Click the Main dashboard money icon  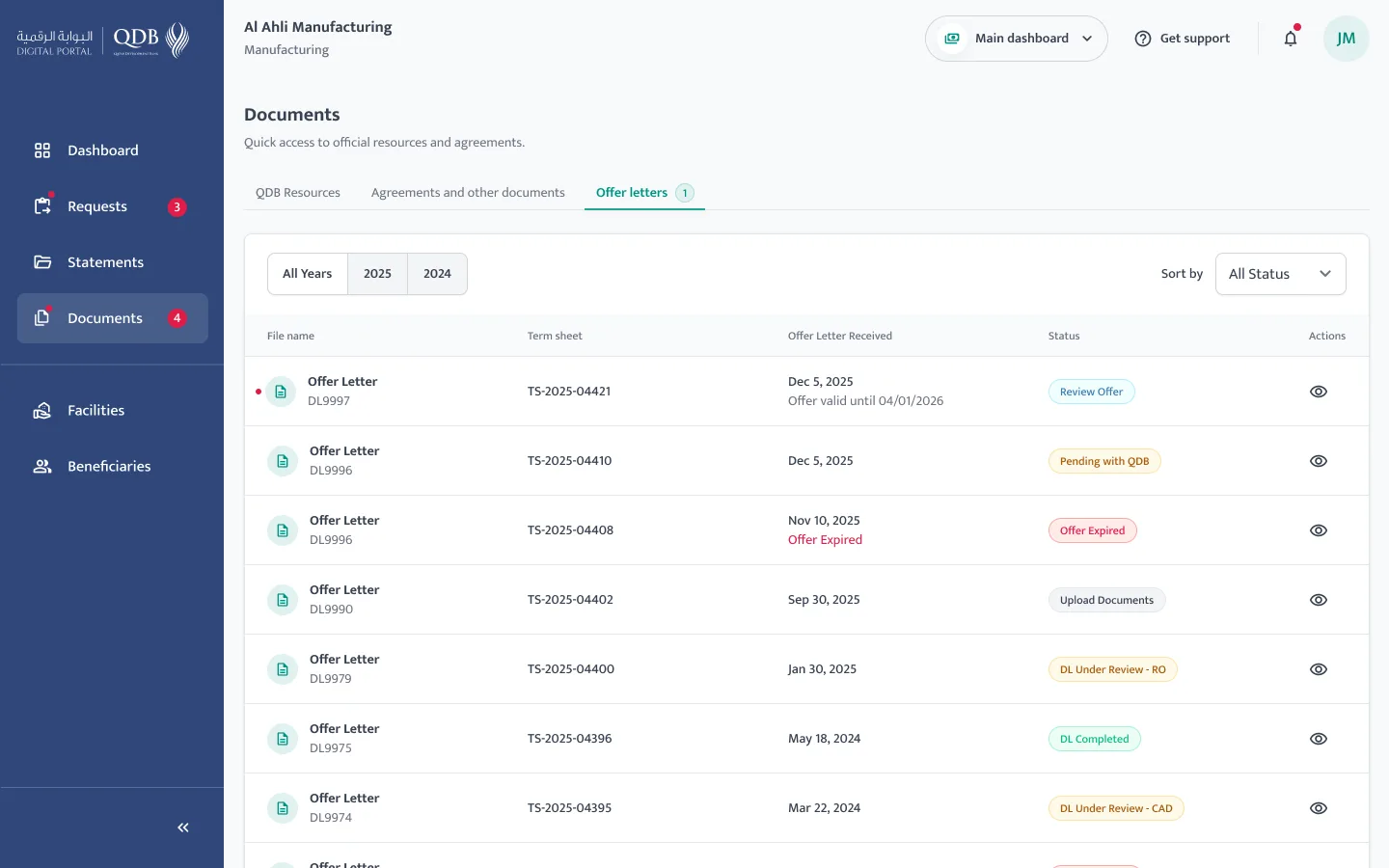coord(952,39)
